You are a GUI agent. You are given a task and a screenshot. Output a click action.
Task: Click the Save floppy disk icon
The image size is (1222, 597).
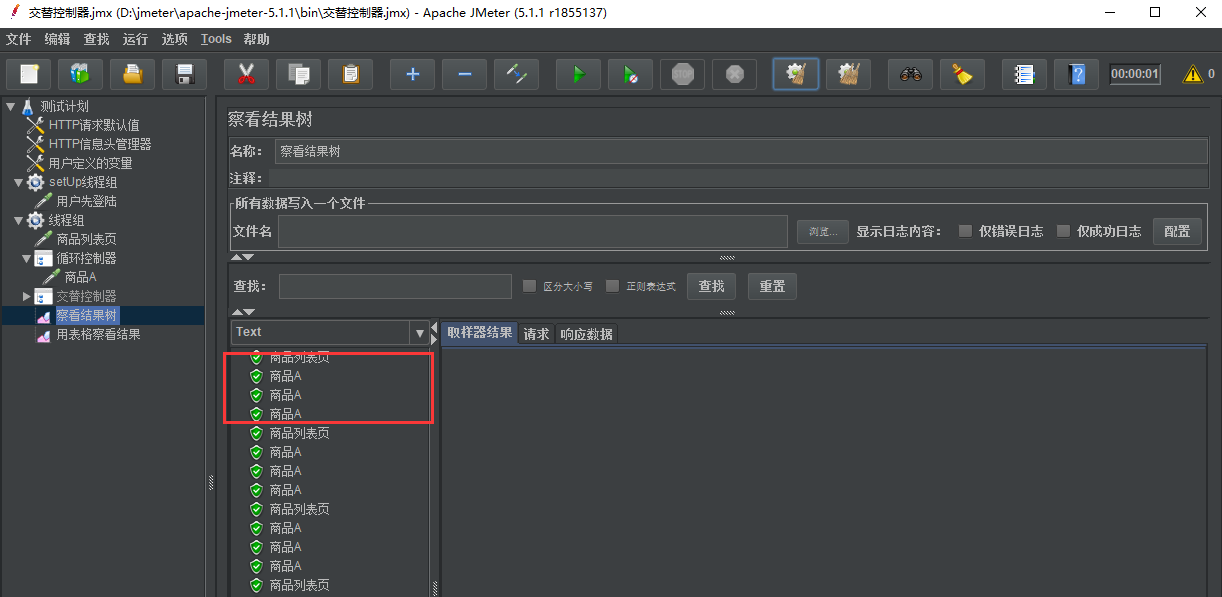tap(184, 74)
